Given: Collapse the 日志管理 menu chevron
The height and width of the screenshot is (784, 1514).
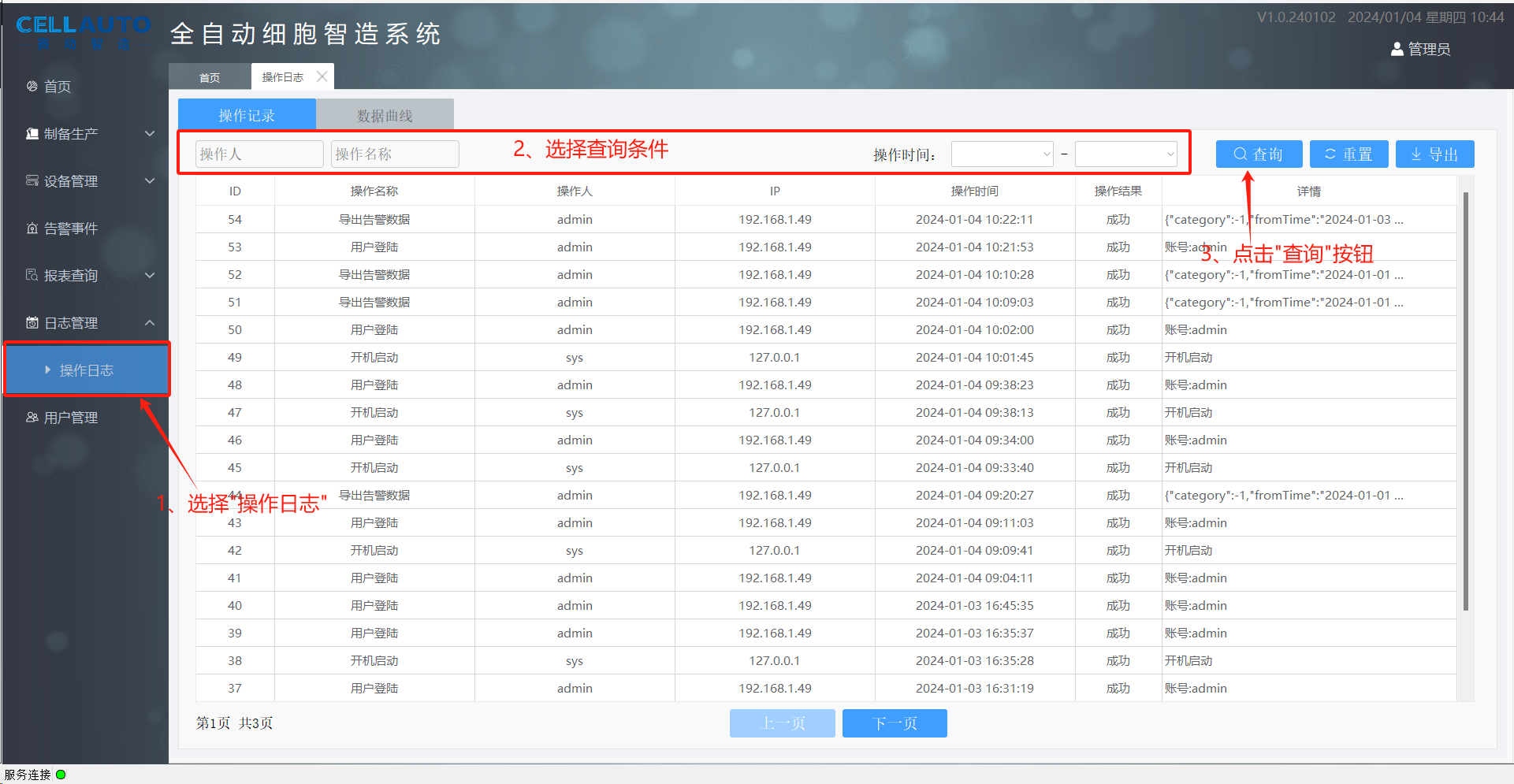Looking at the screenshot, I should (150, 322).
